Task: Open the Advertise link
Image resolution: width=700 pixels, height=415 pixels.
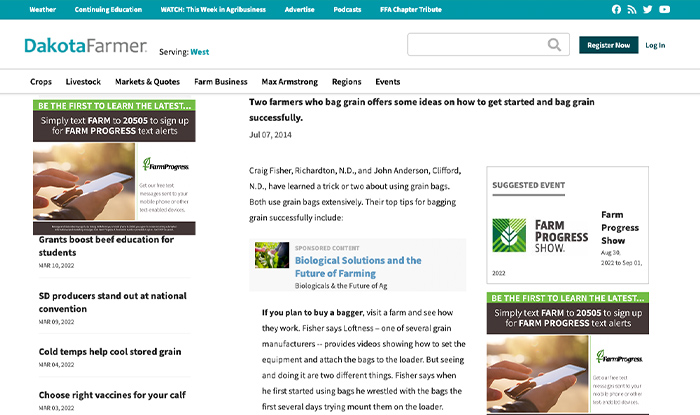Action: point(300,9)
